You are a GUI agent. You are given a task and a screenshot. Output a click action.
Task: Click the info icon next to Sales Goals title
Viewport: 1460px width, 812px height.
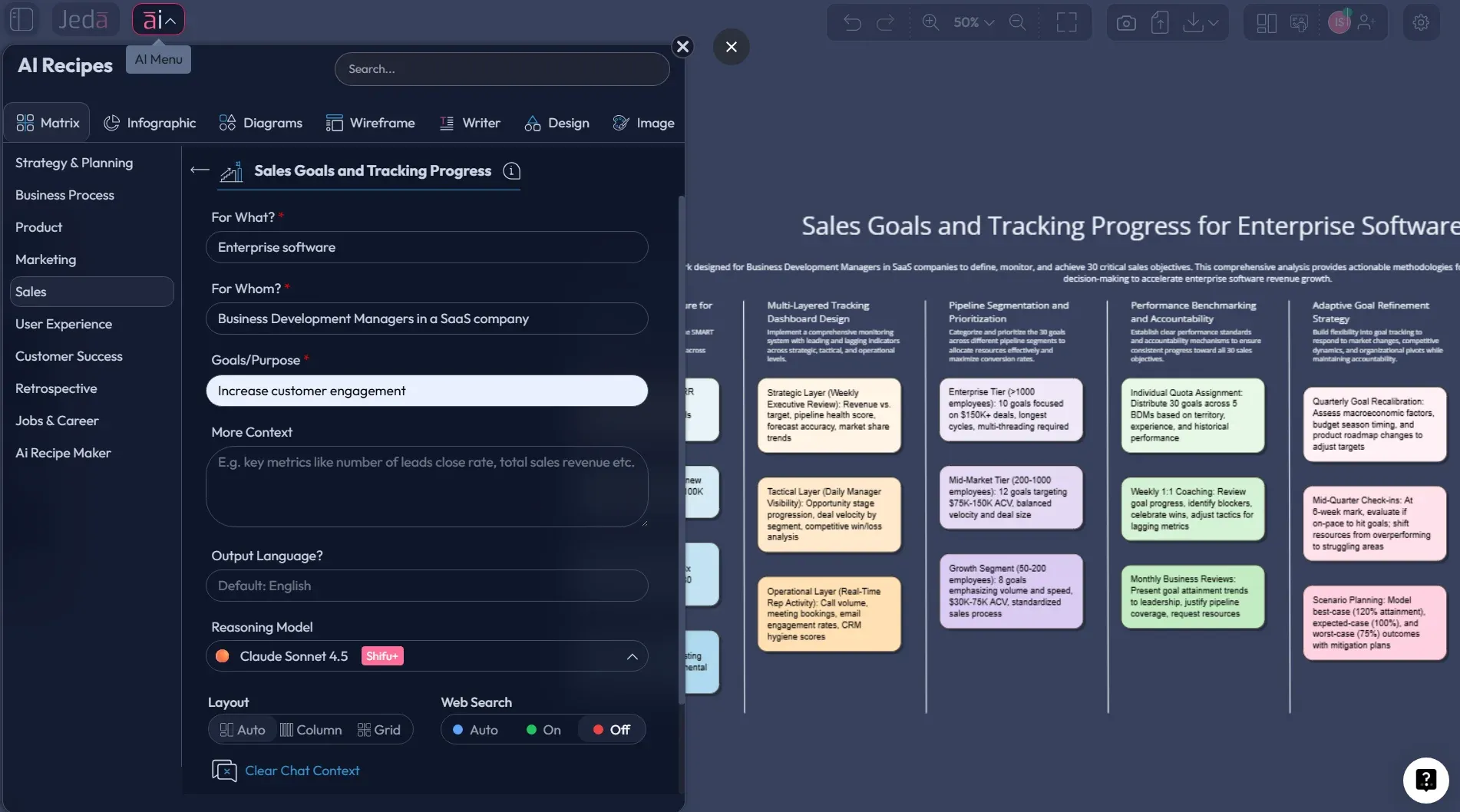pos(511,171)
